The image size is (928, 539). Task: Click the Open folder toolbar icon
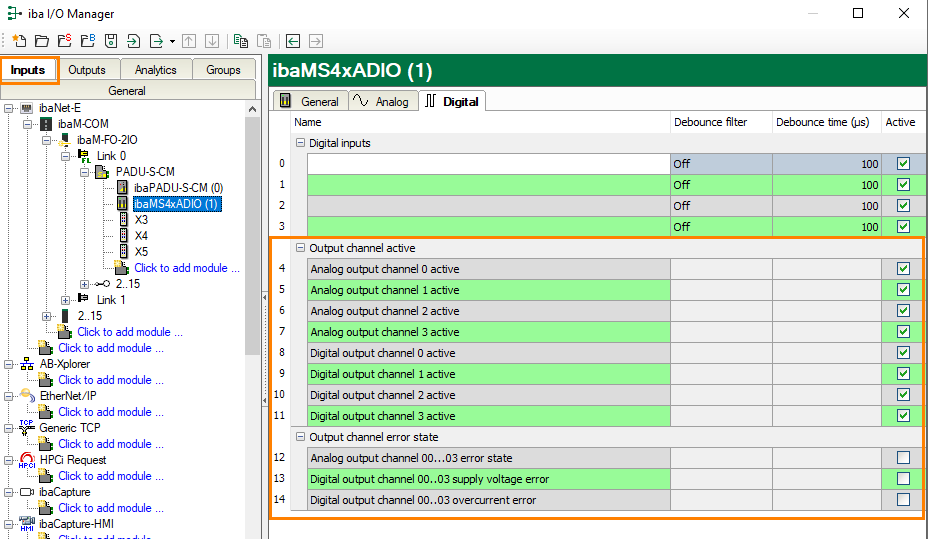(x=41, y=41)
